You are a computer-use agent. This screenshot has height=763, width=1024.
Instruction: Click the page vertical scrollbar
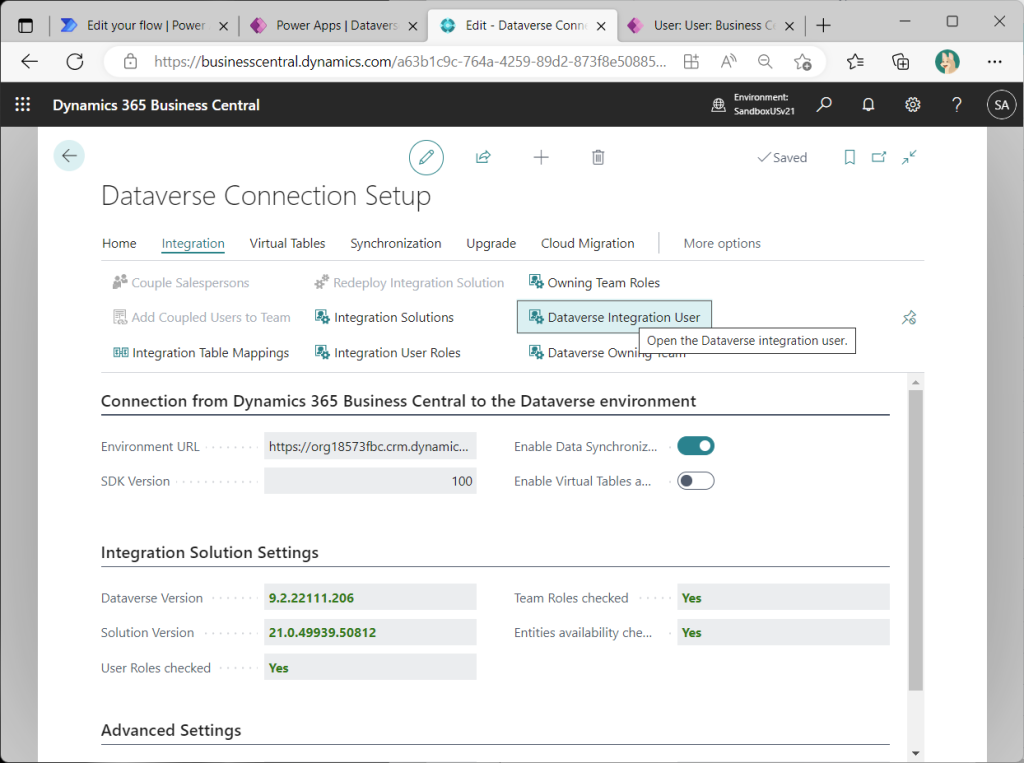(916, 540)
